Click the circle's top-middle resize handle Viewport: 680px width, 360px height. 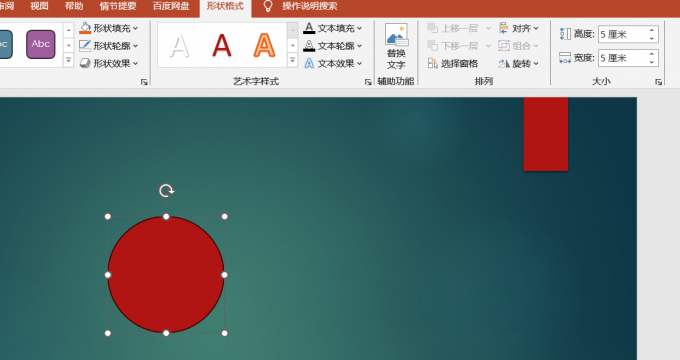pyautogui.click(x=166, y=216)
